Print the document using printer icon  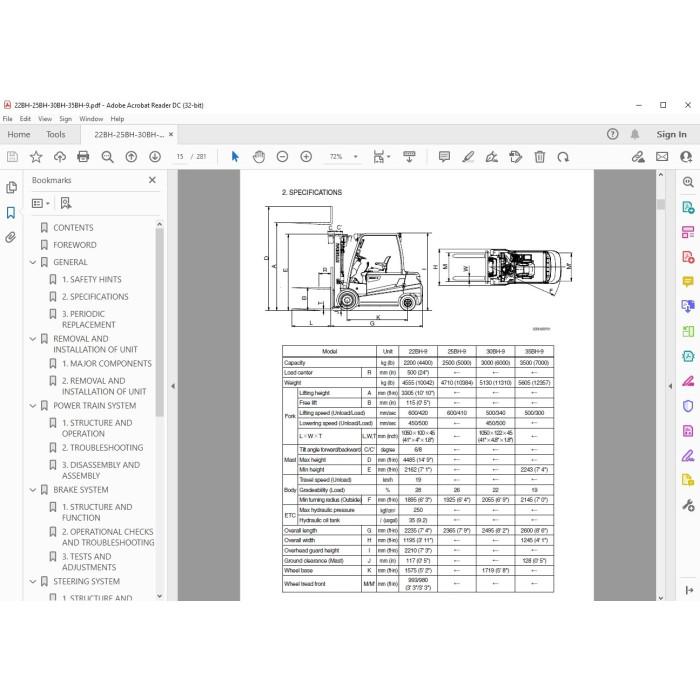pyautogui.click(x=83, y=157)
